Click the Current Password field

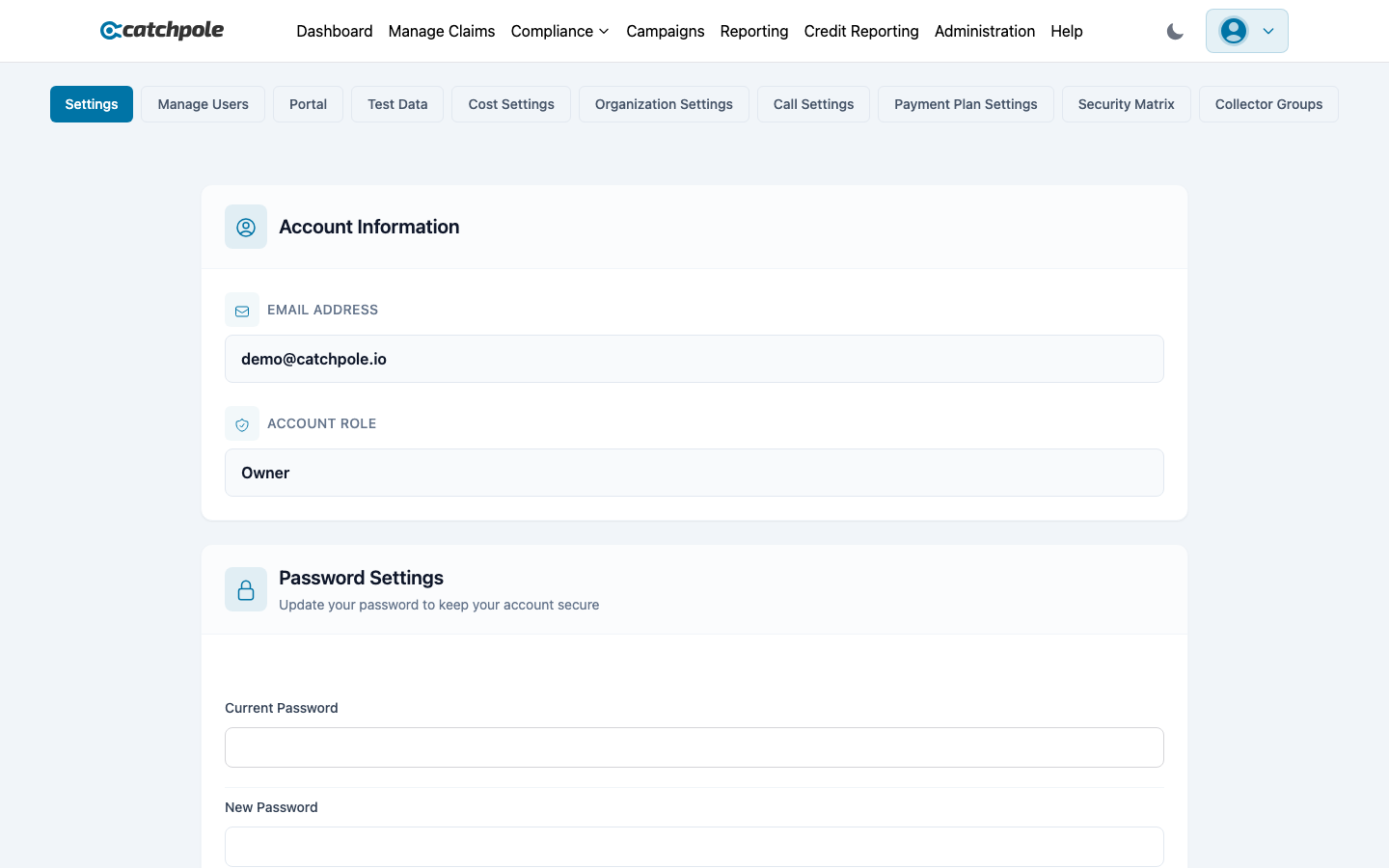(x=694, y=747)
